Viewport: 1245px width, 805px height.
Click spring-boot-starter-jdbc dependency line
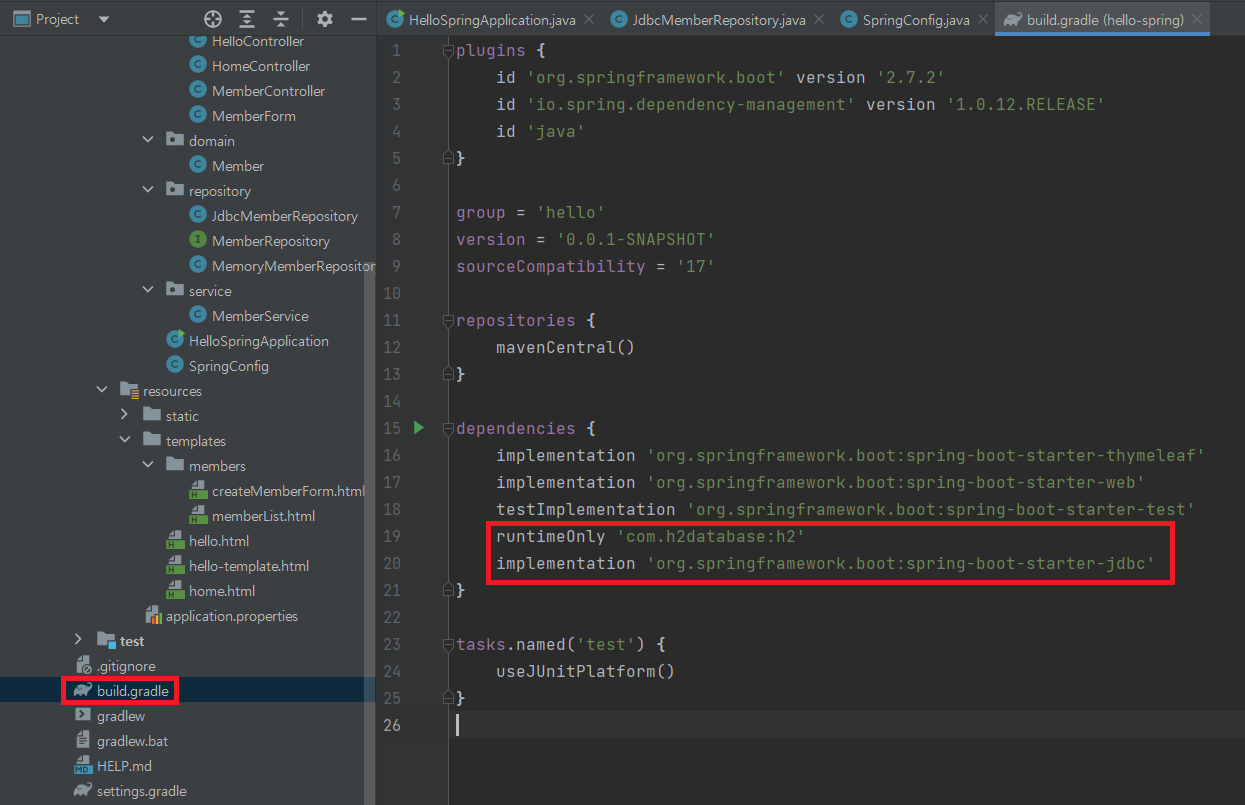tap(825, 563)
